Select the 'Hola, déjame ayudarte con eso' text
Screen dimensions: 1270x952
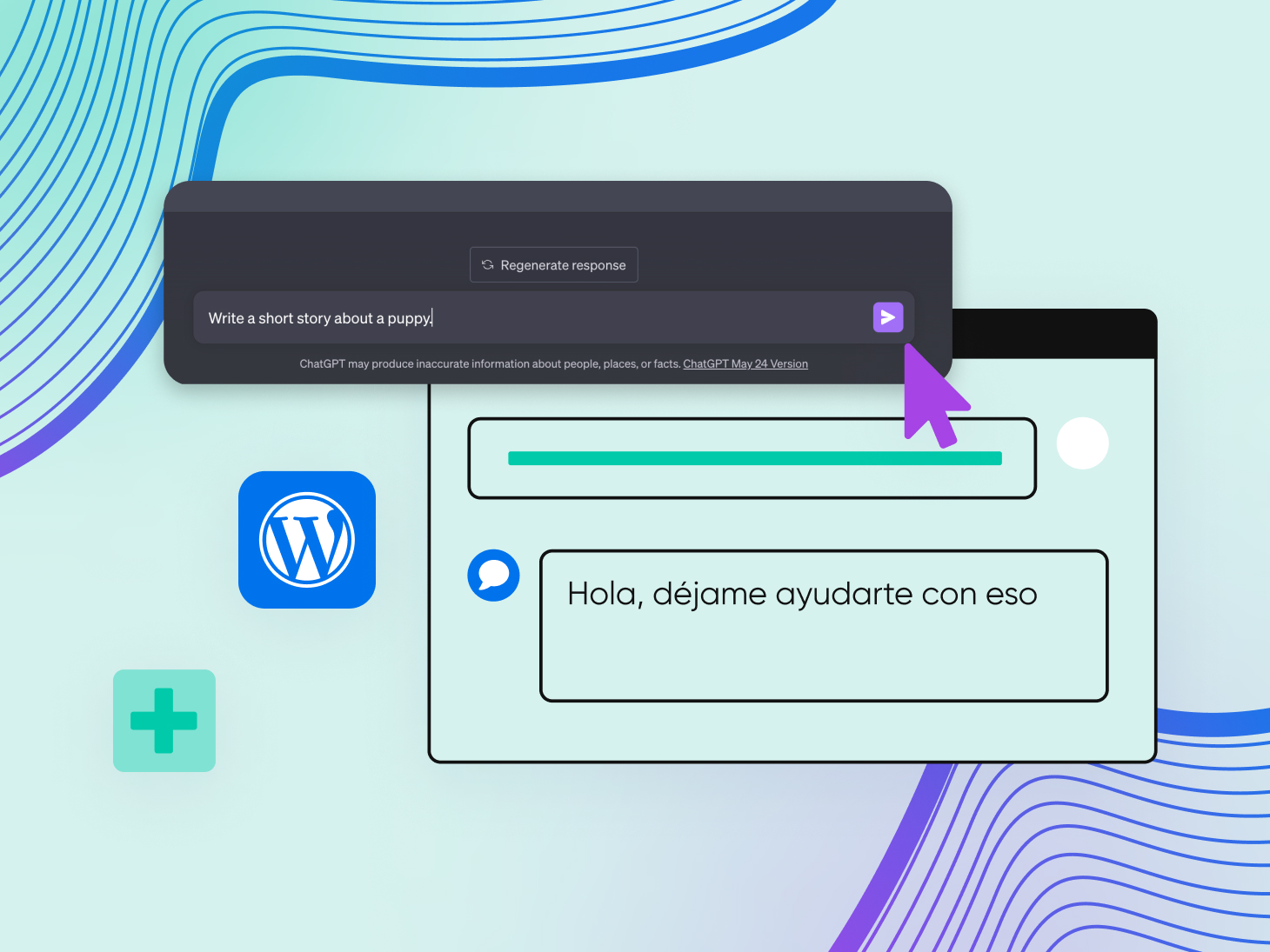(801, 595)
